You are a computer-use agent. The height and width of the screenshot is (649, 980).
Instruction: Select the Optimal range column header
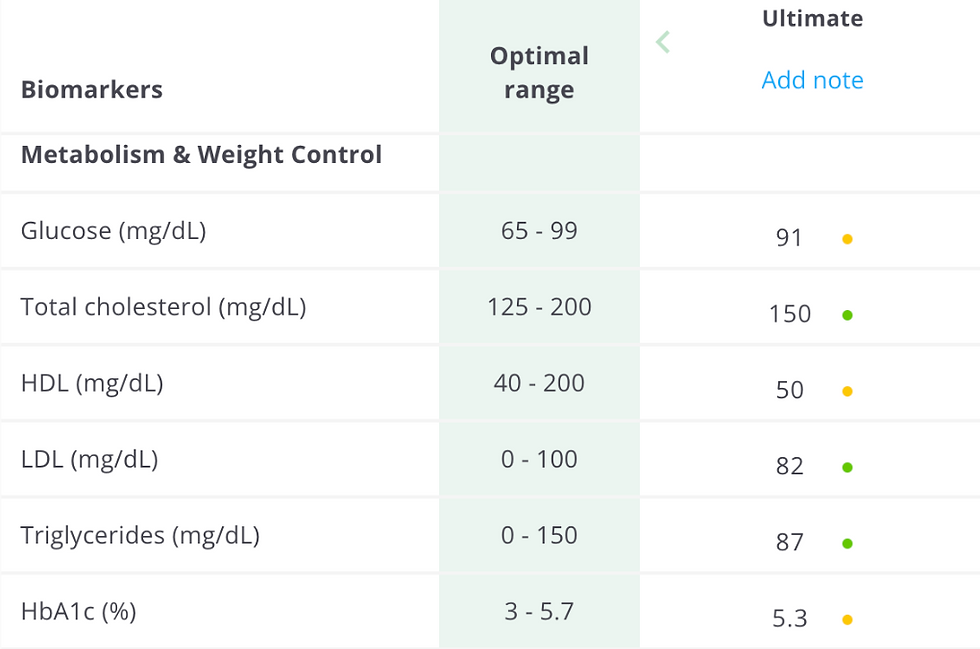pyautogui.click(x=539, y=73)
